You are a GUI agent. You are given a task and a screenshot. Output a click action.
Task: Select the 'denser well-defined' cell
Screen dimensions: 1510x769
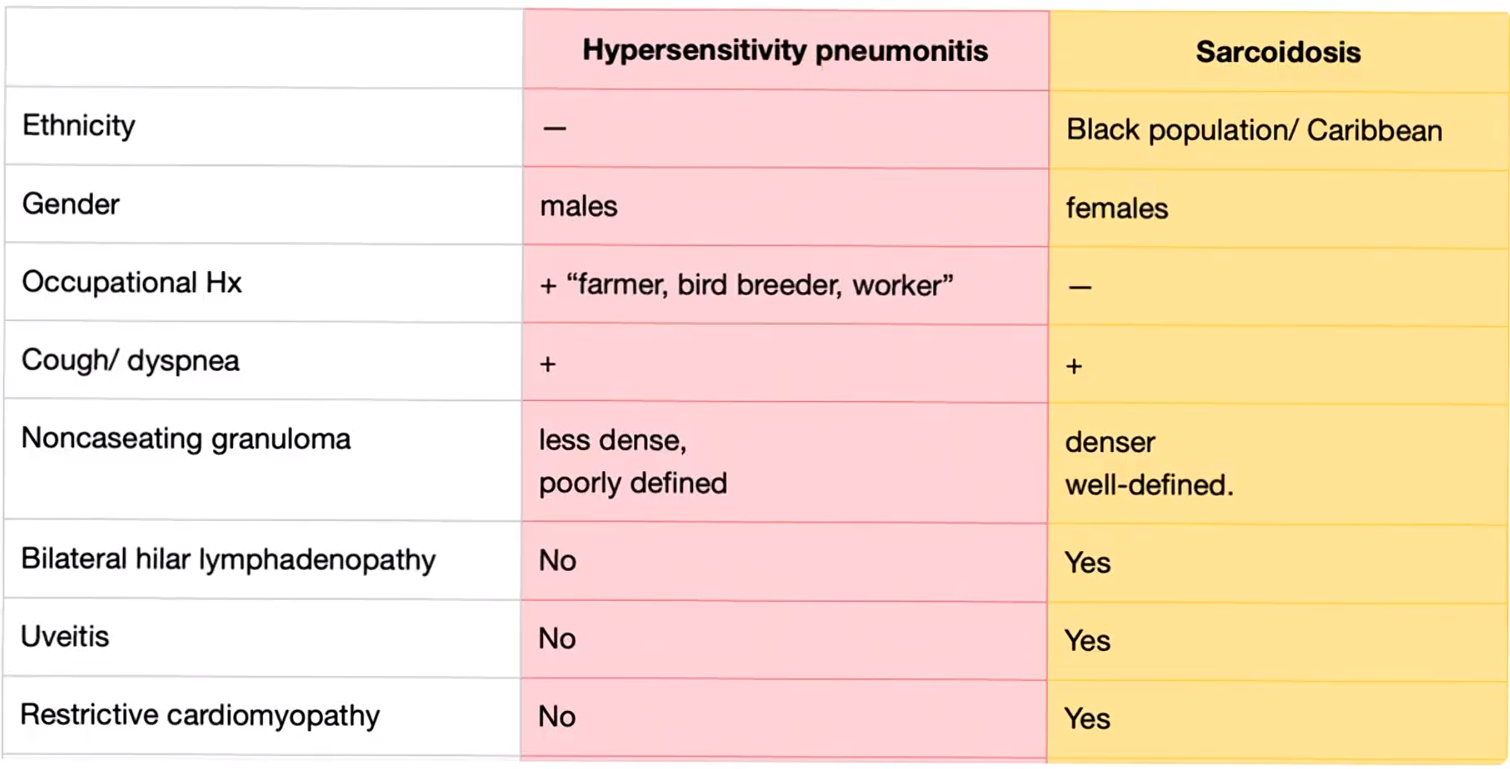1279,463
